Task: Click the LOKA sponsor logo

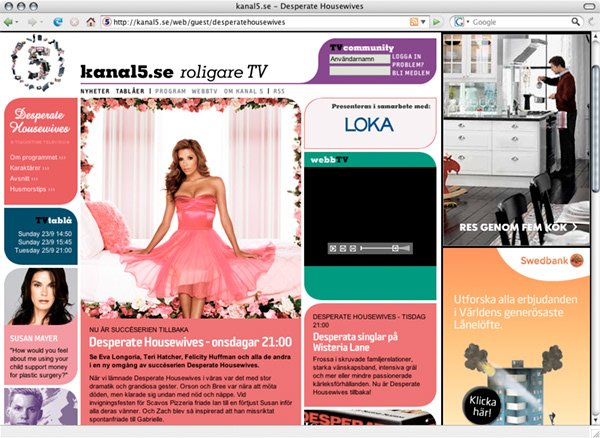Action: pos(369,125)
